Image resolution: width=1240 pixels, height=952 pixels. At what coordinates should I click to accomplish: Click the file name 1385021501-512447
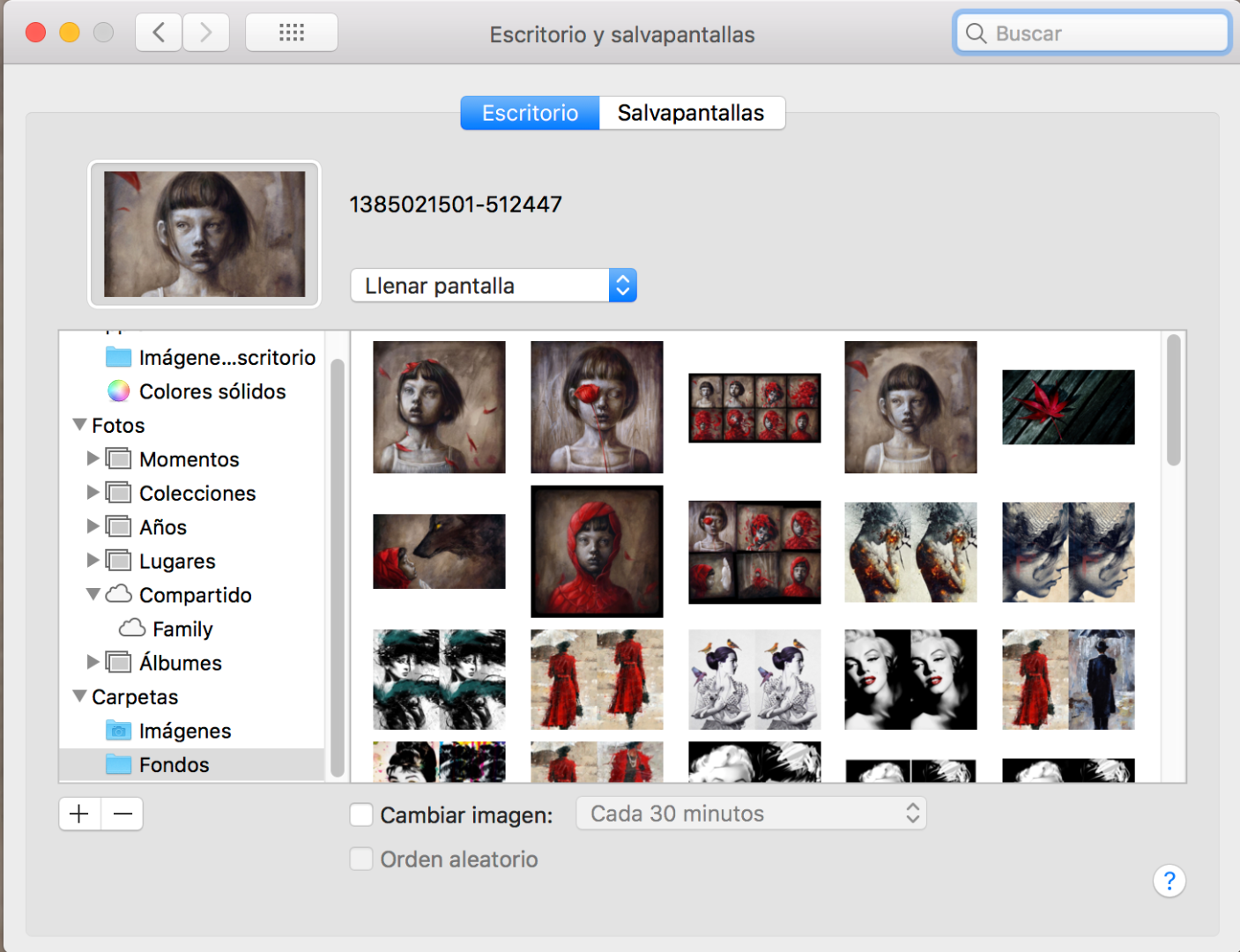point(456,205)
